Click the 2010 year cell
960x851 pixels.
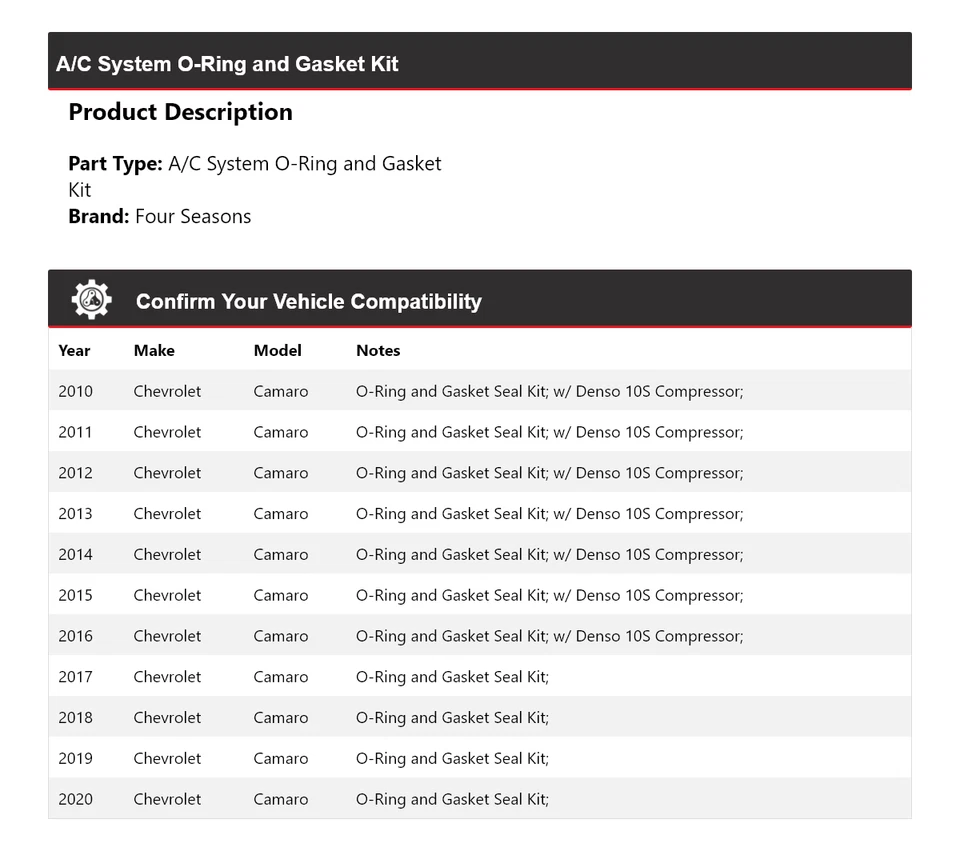[x=75, y=391]
